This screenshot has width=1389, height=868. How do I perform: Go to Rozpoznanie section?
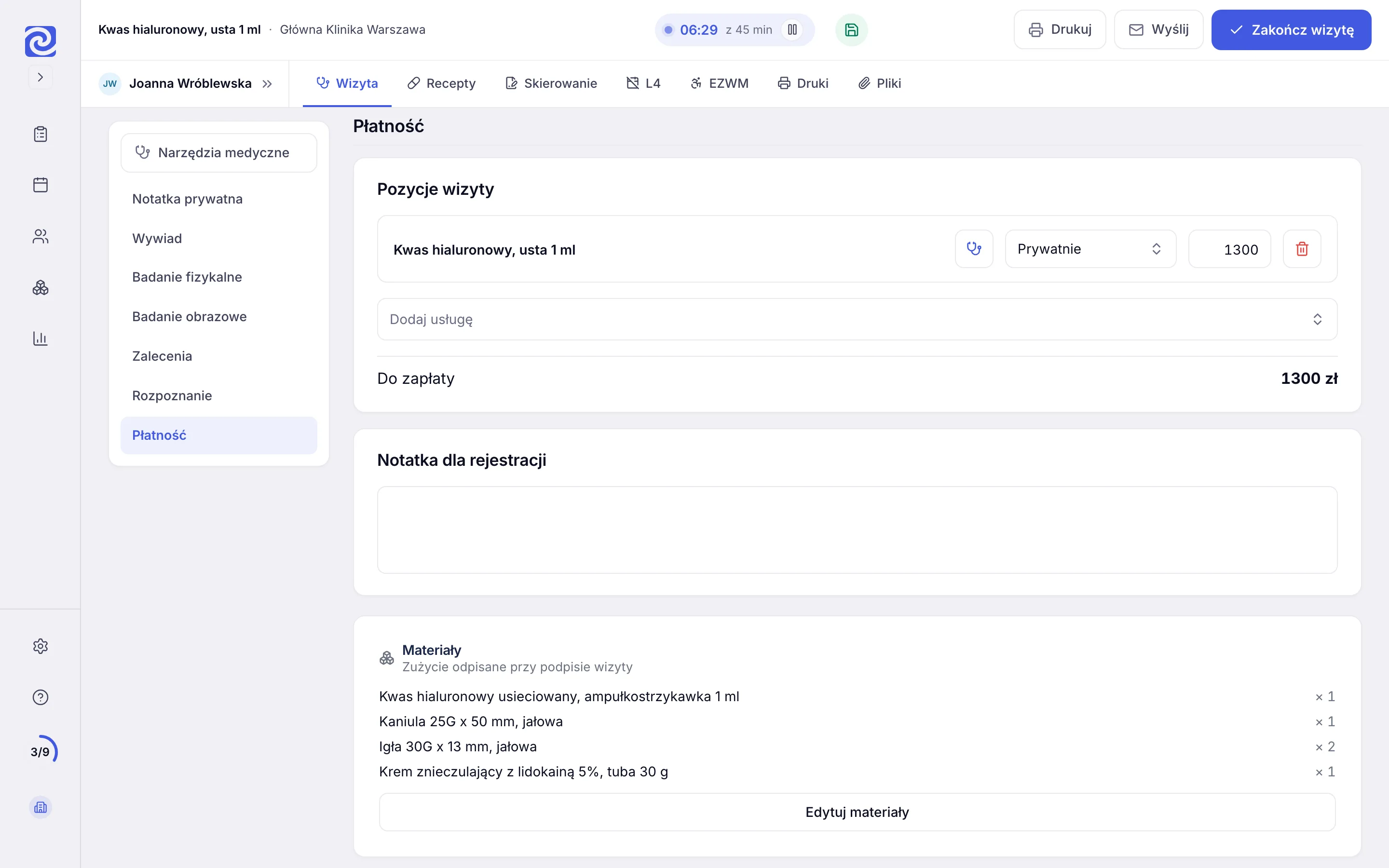click(x=218, y=396)
